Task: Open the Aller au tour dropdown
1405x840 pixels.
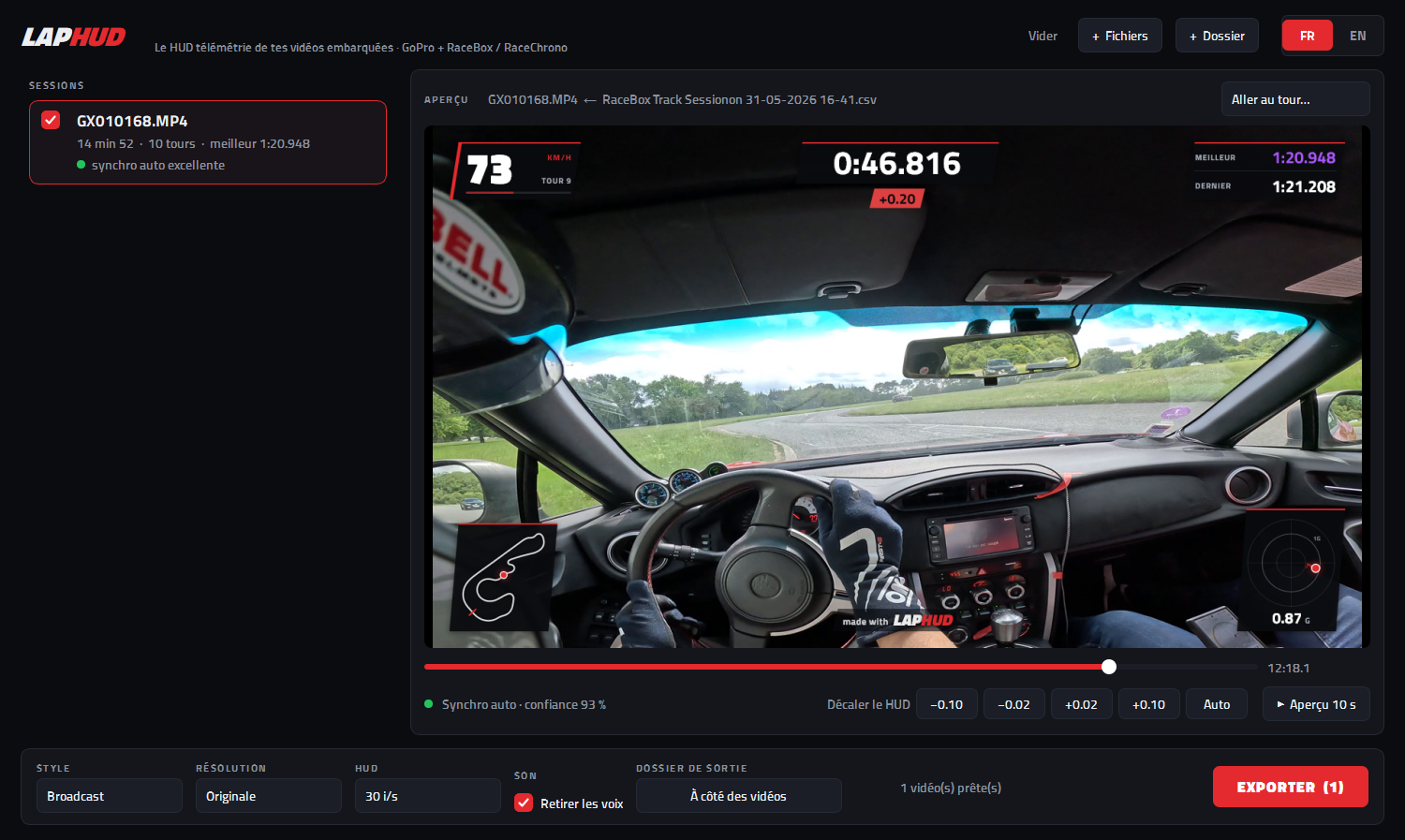Action: click(x=1295, y=99)
